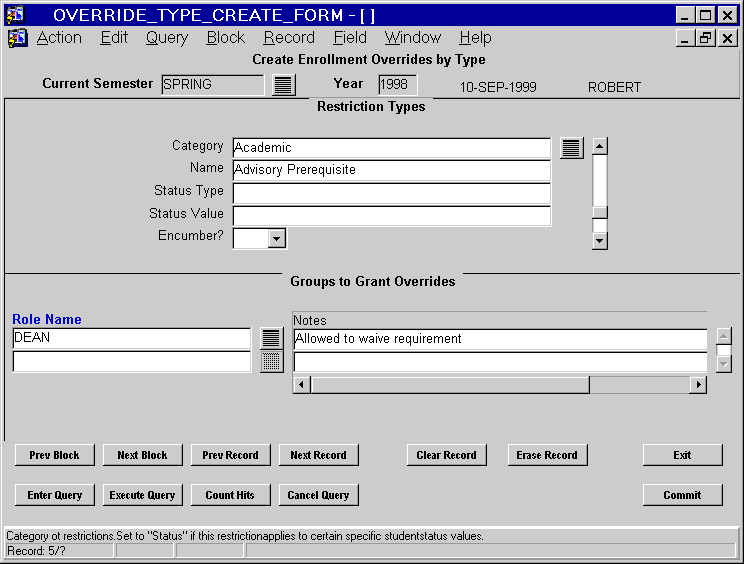Click the empty second Role Name field
Image resolution: width=744 pixels, height=564 pixels.
tap(131, 361)
